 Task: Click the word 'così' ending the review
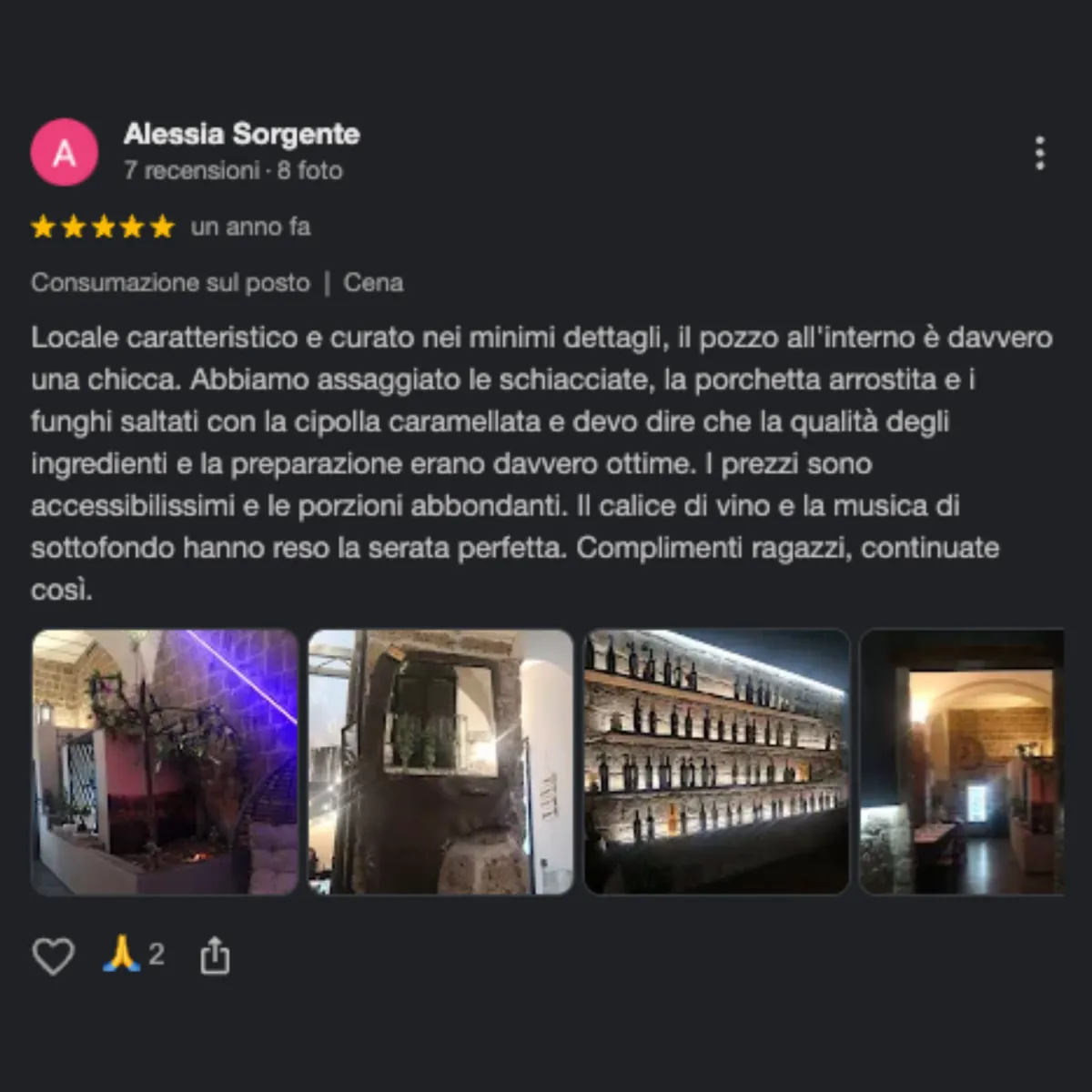(62, 590)
